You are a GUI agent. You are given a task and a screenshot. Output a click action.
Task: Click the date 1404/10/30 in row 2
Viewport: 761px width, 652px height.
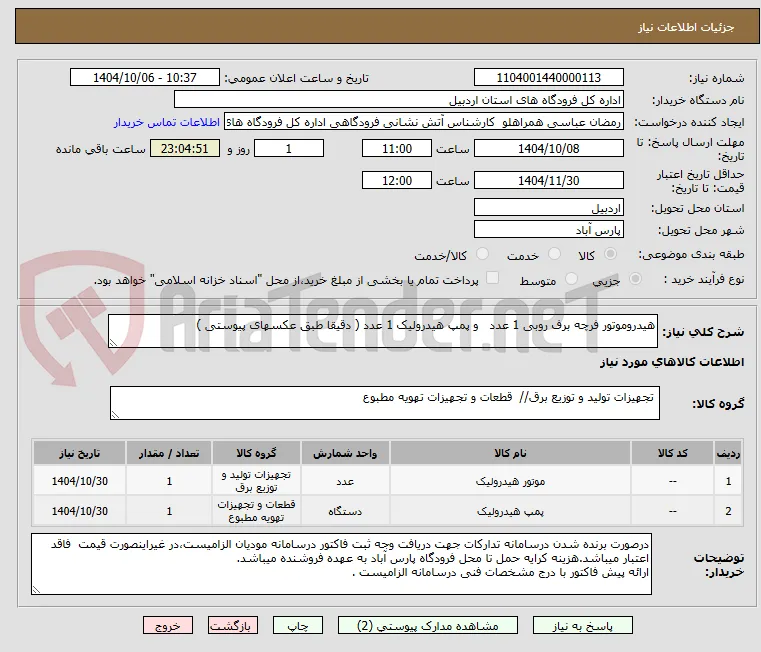click(x=80, y=511)
